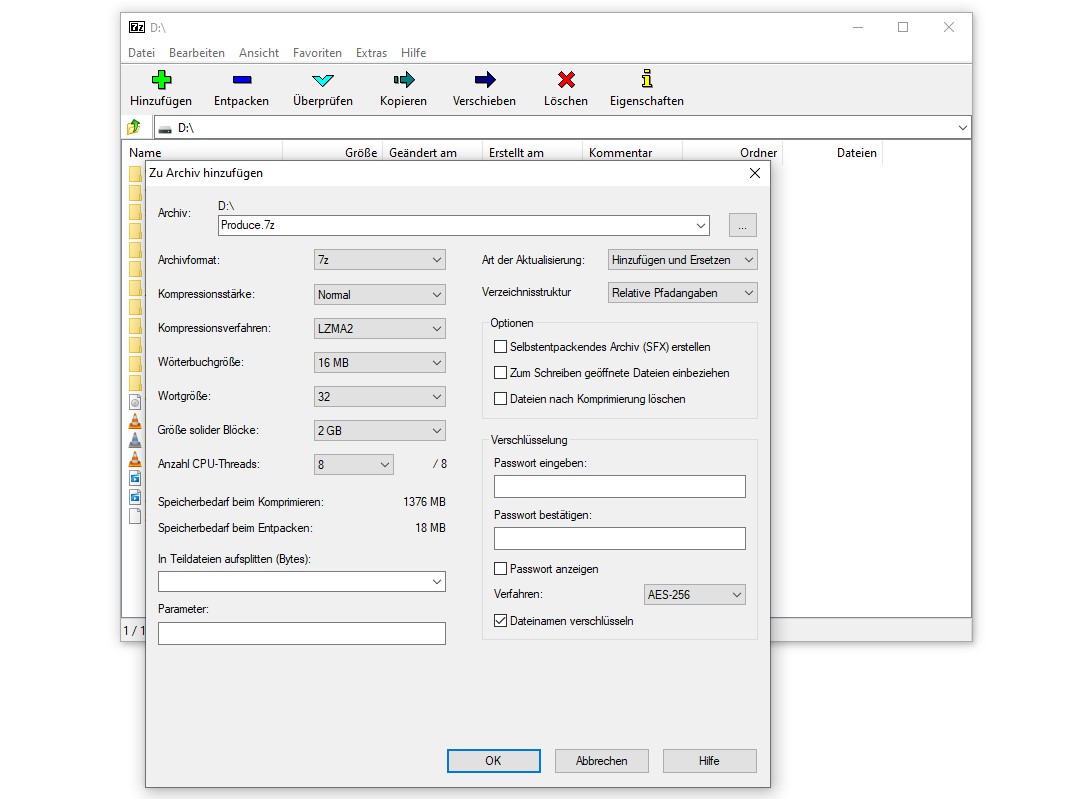Click the Überprüfen checkmark icon
Image resolution: width=1065 pixels, height=799 pixels.
323,80
